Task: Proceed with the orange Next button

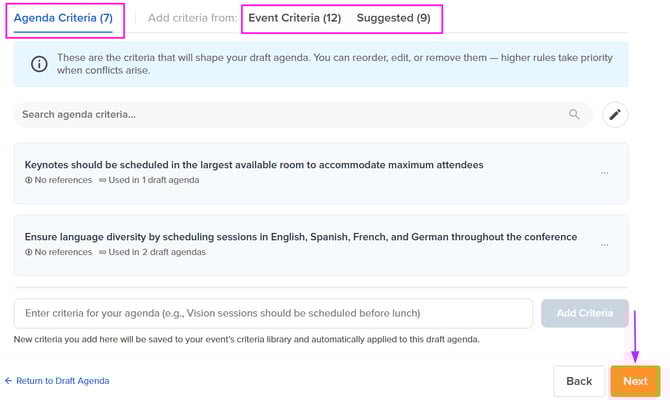Action: (x=635, y=381)
